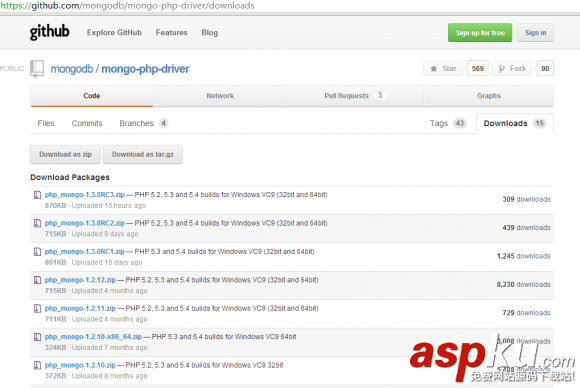This screenshot has width=580, height=388.
Task: Download php_mongo-1.2.11.zip
Action: point(80,308)
